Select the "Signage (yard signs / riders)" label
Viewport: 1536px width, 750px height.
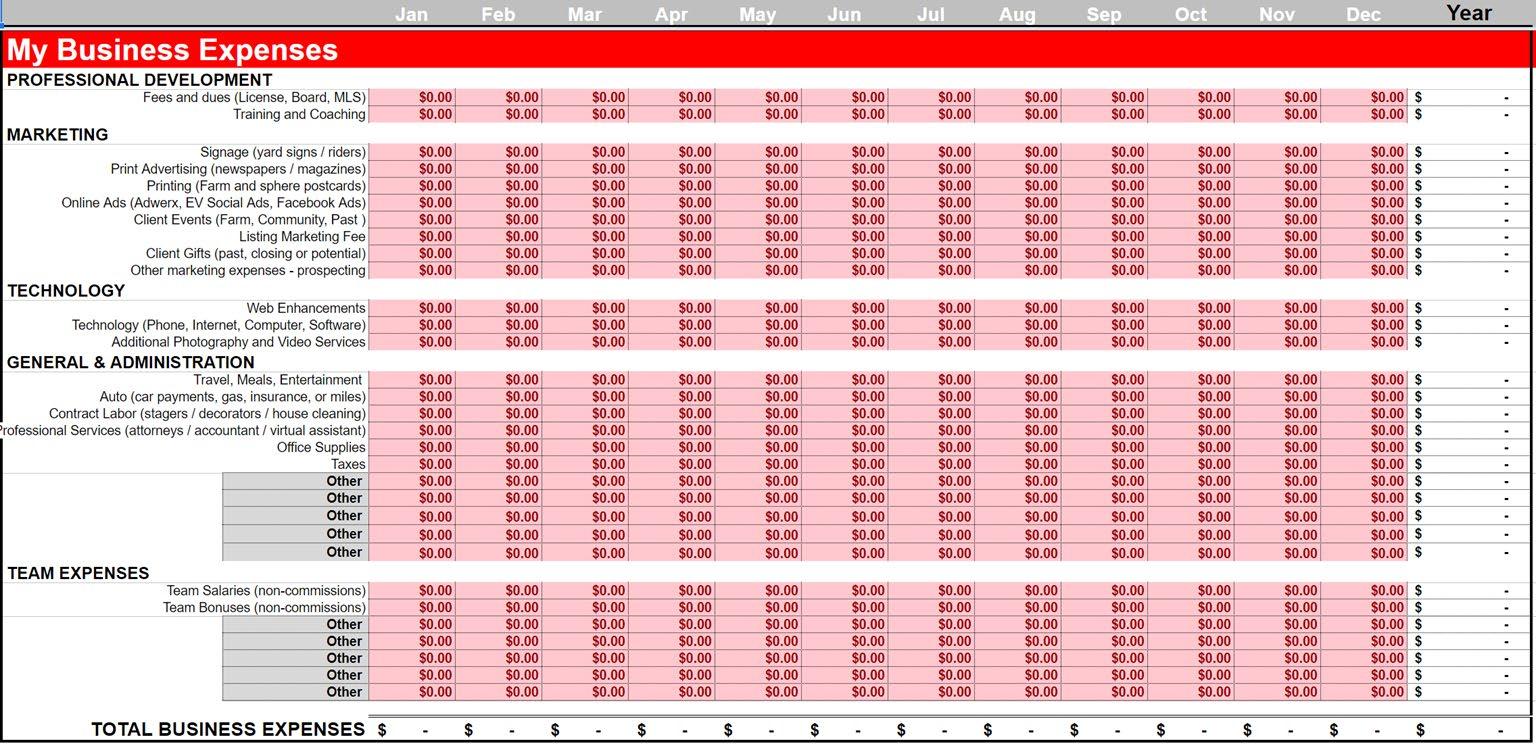(x=283, y=153)
